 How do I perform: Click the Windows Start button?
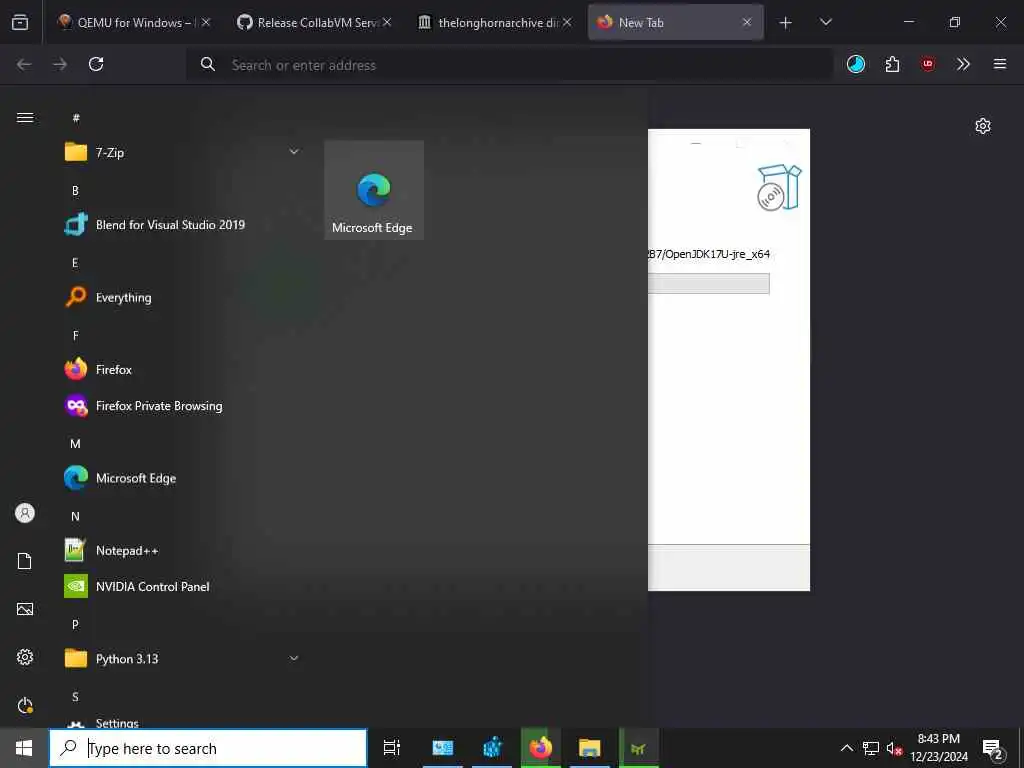tap(24, 748)
